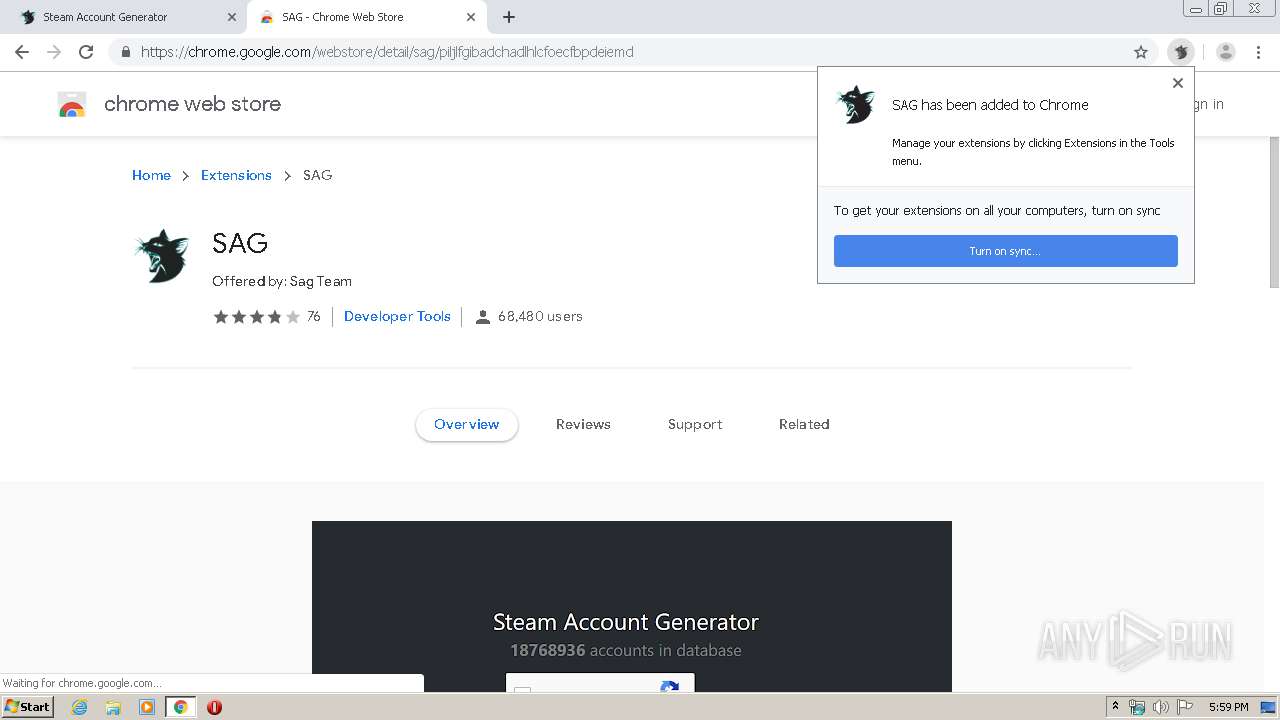
Task: Click the 76 ratings count
Action: point(314,316)
